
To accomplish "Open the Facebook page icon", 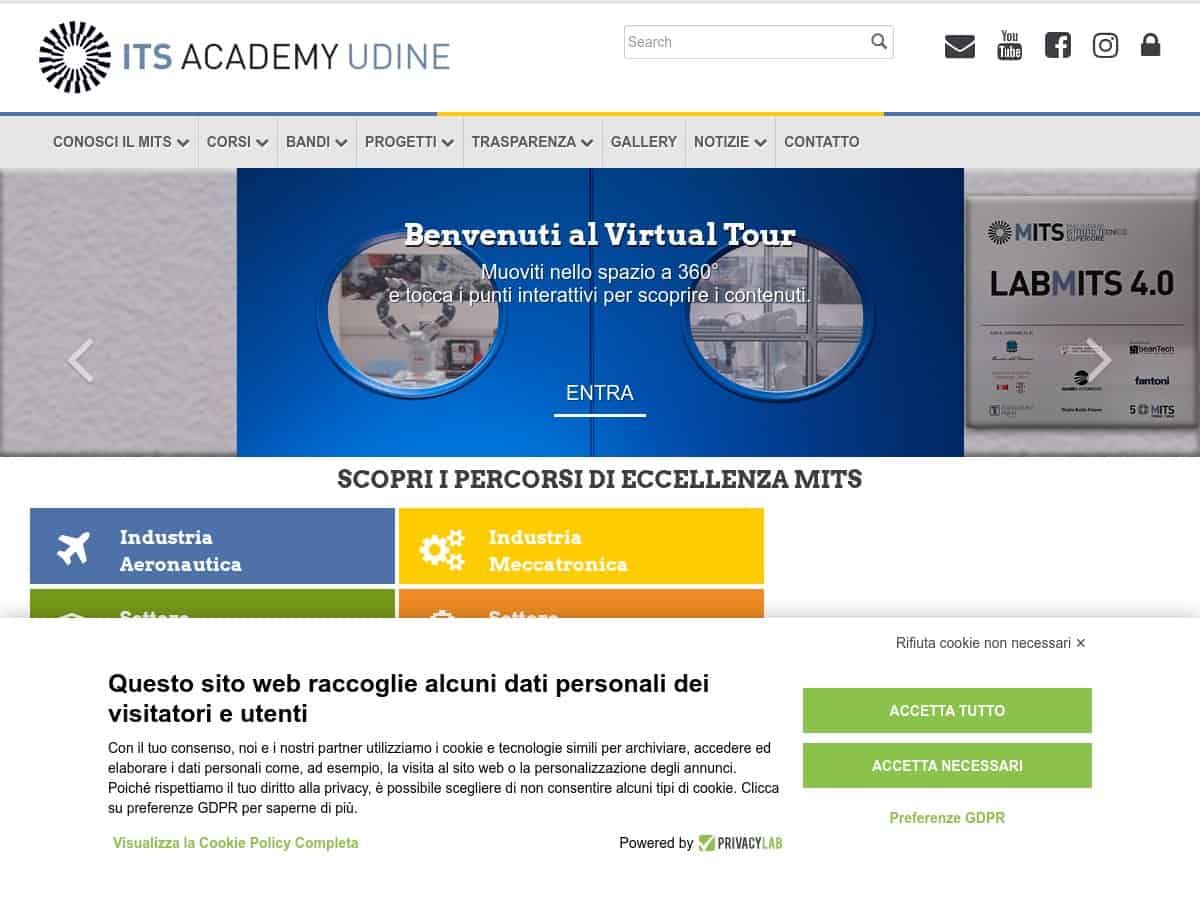I will click(x=1058, y=45).
